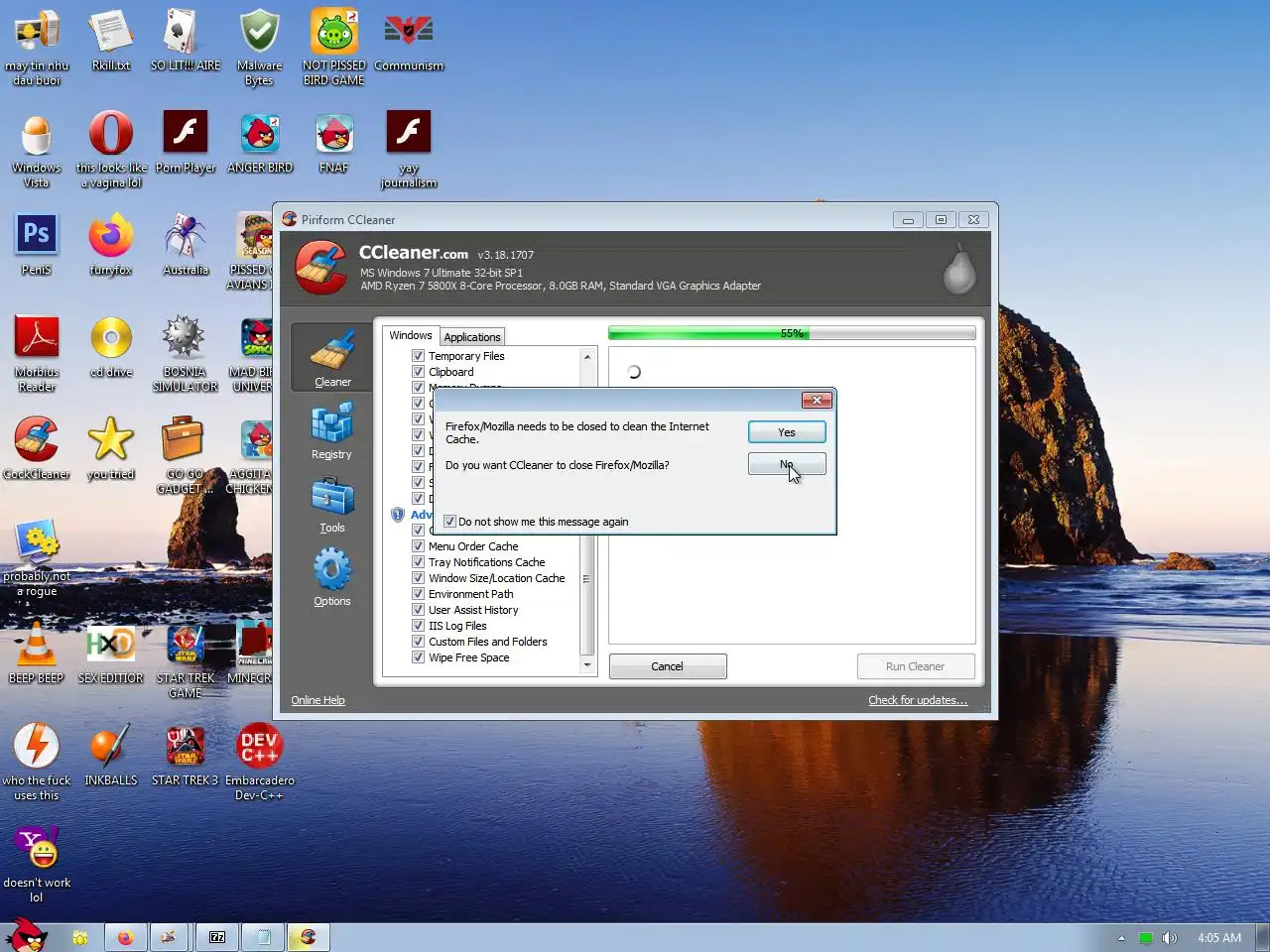Select the furryfox Firefox desktop icon
Screen dimensions: 1270x952
(111, 244)
